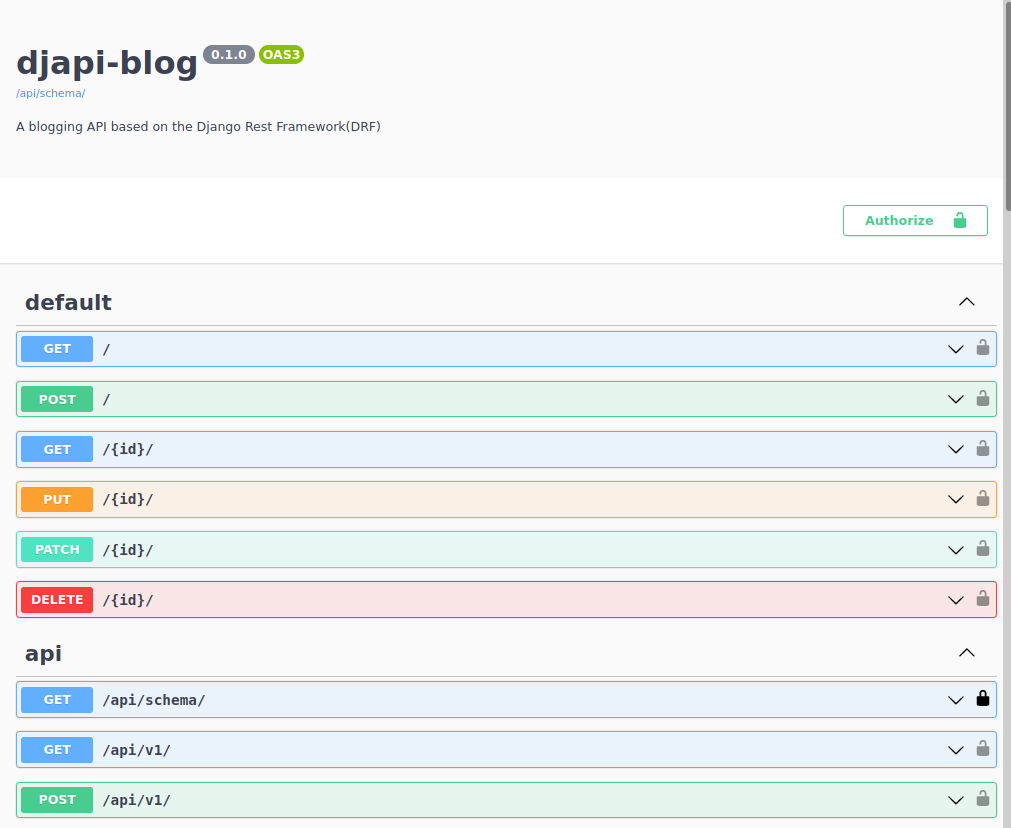Expand the GET /{id}/ operation chevron
The height and width of the screenshot is (828, 1011).
click(956, 449)
